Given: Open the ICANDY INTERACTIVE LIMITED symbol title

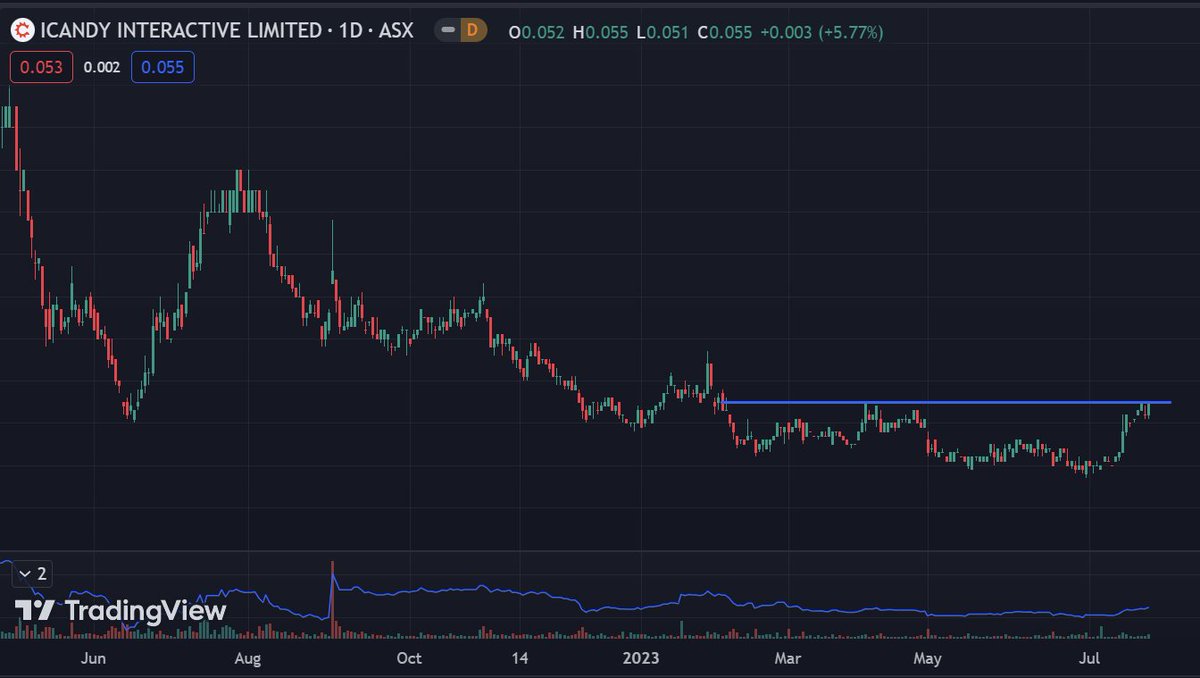Looking at the screenshot, I should click(x=183, y=31).
